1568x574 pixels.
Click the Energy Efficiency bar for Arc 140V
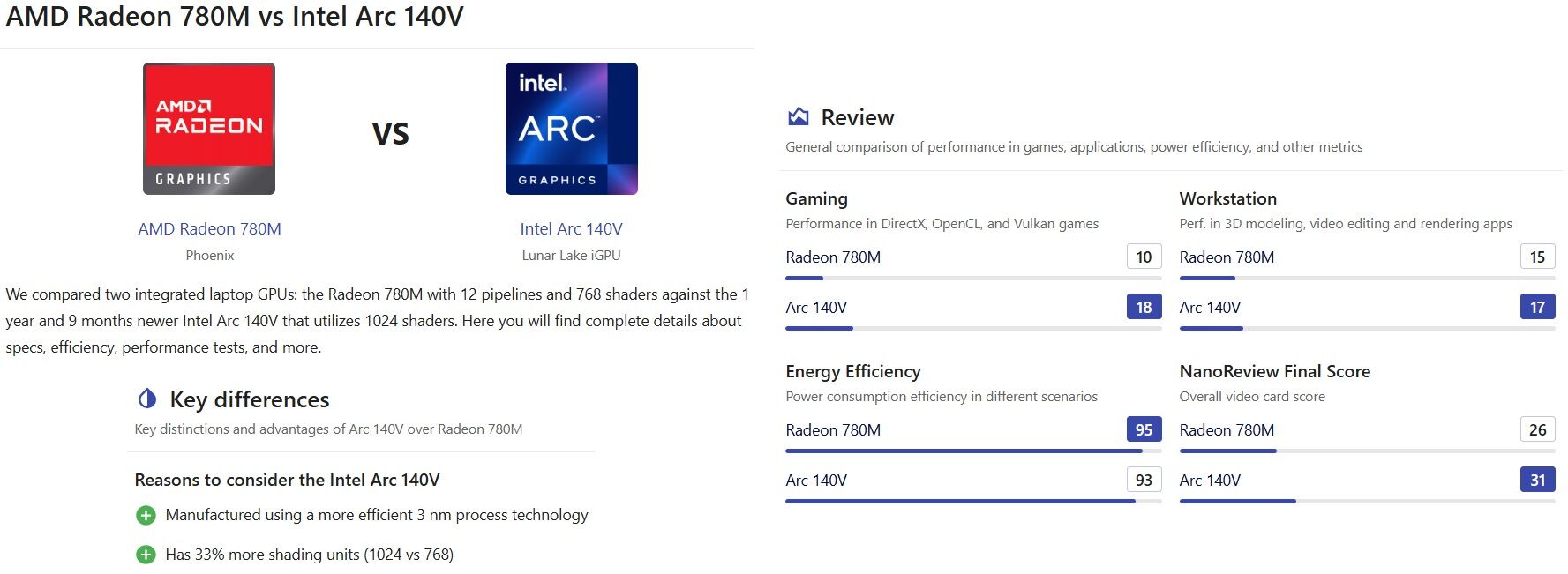point(973,501)
